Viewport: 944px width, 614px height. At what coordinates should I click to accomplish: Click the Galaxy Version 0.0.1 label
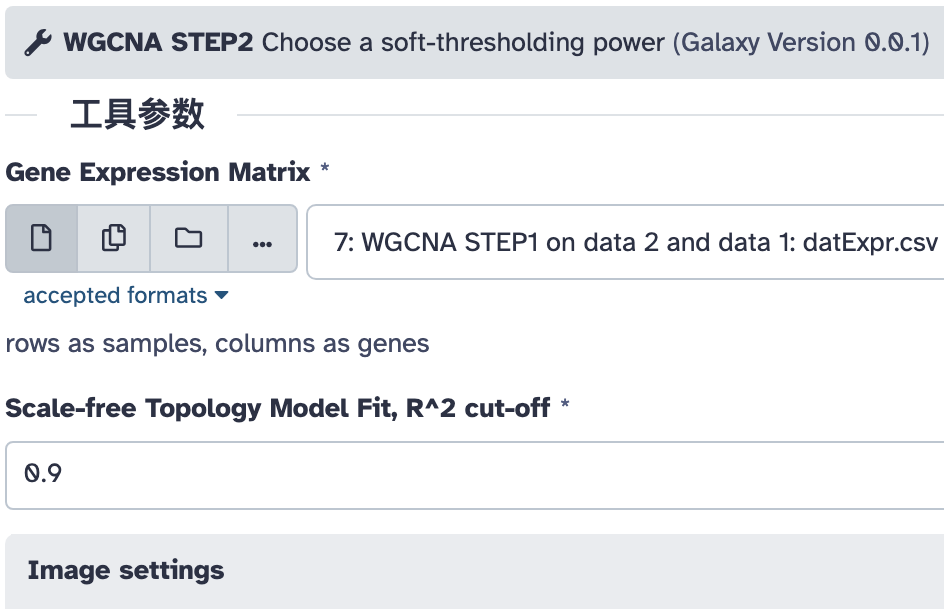point(802,43)
